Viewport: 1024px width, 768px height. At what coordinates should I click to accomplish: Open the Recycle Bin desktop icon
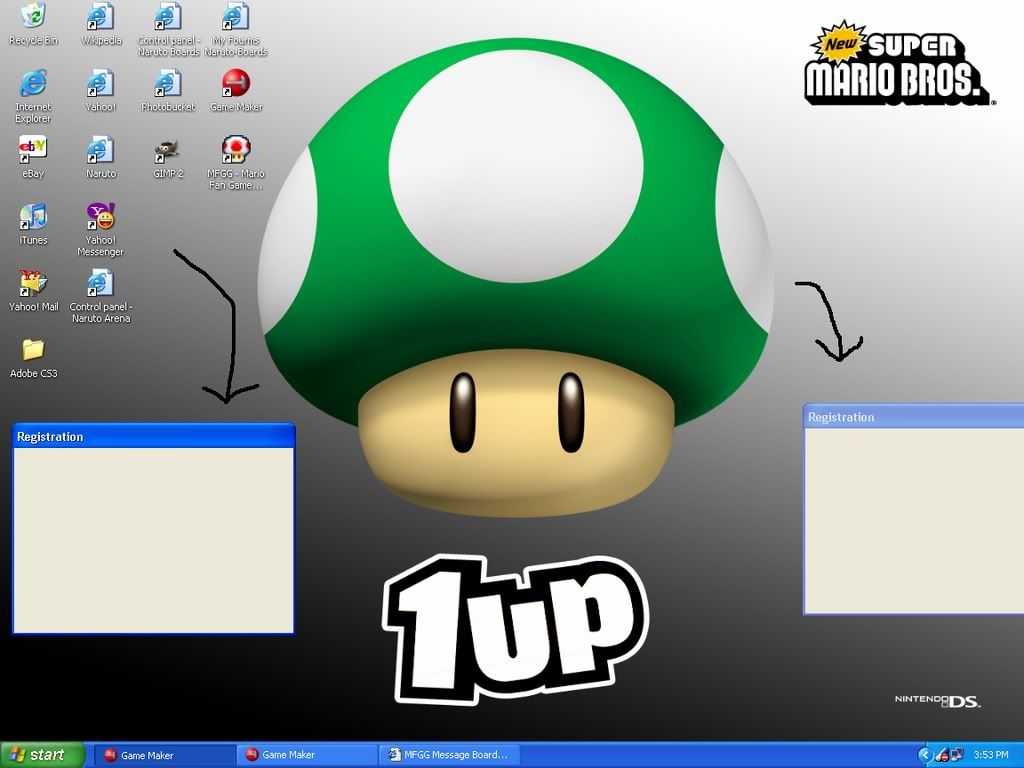(x=33, y=17)
